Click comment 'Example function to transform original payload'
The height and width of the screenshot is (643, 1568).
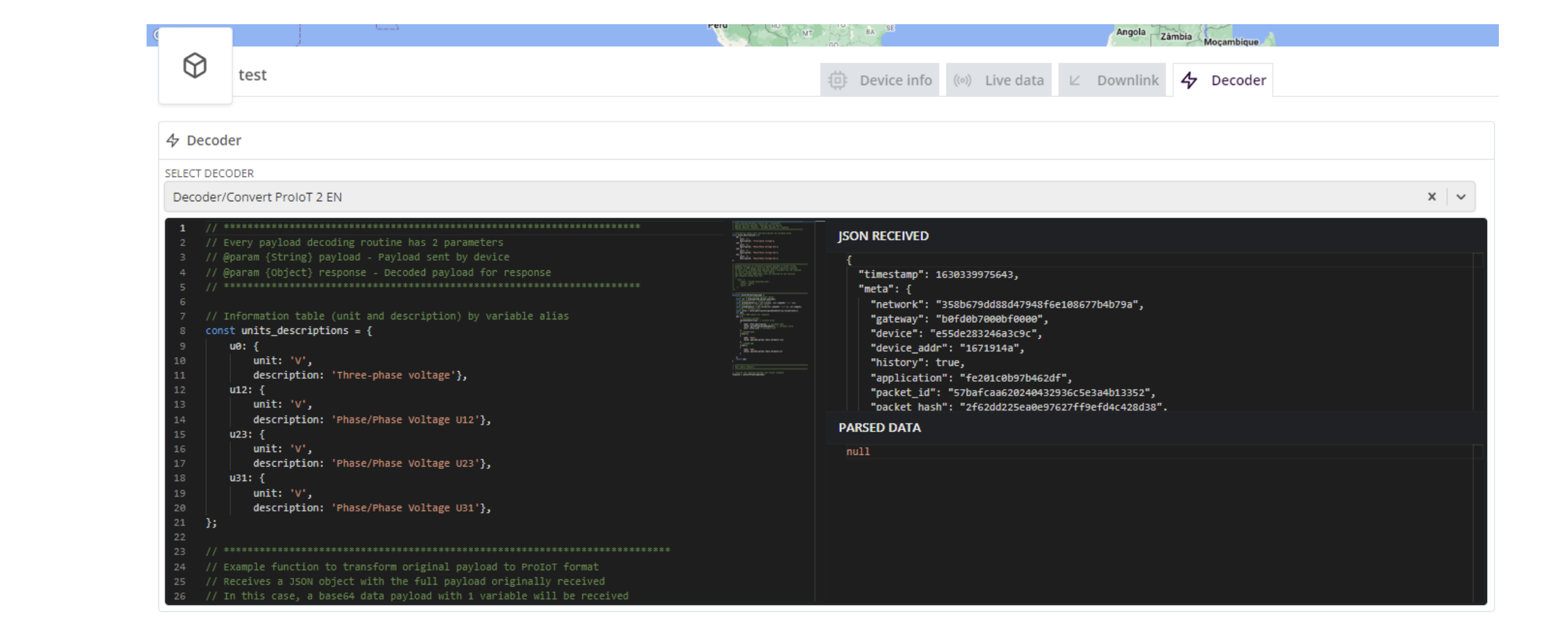point(402,567)
